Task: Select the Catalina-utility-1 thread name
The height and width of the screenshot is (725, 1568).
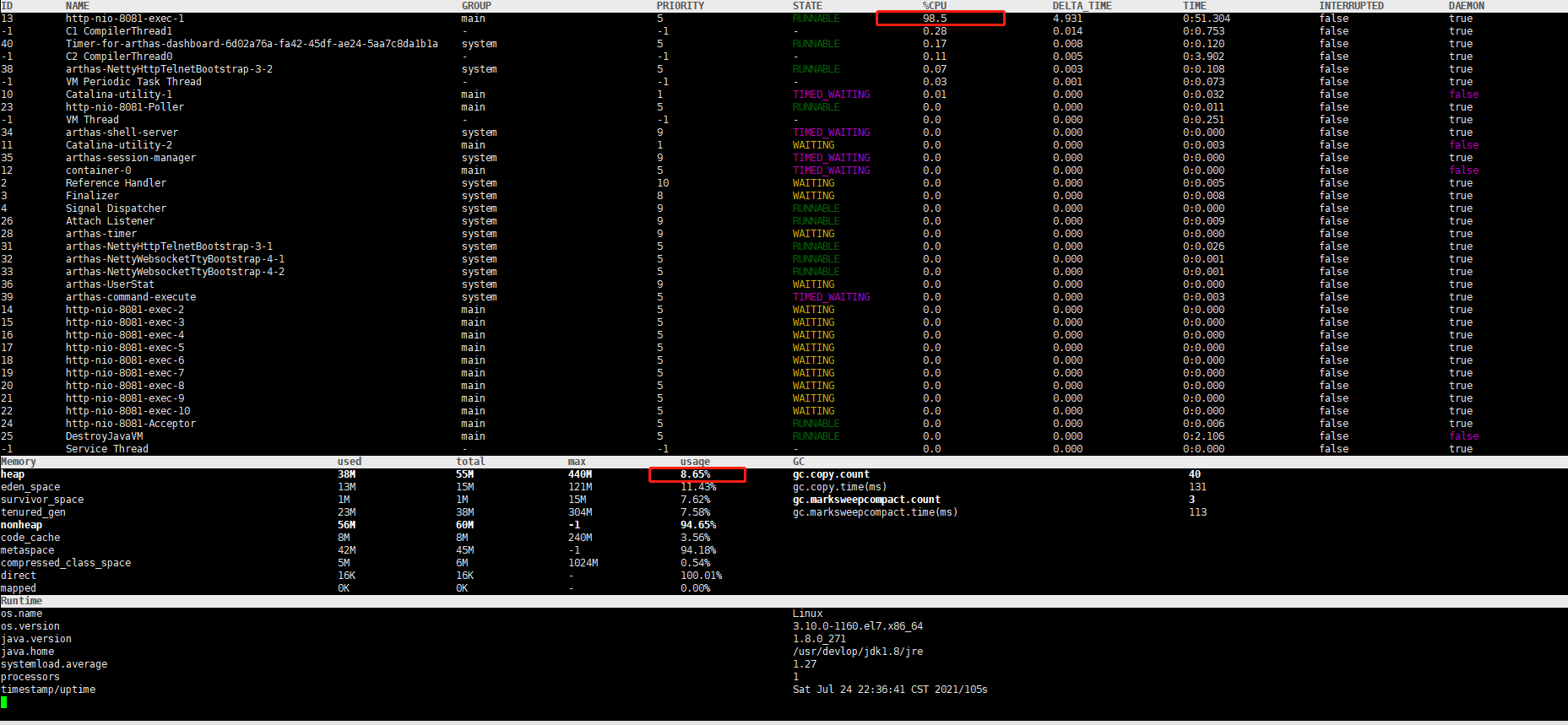Action: click(119, 95)
